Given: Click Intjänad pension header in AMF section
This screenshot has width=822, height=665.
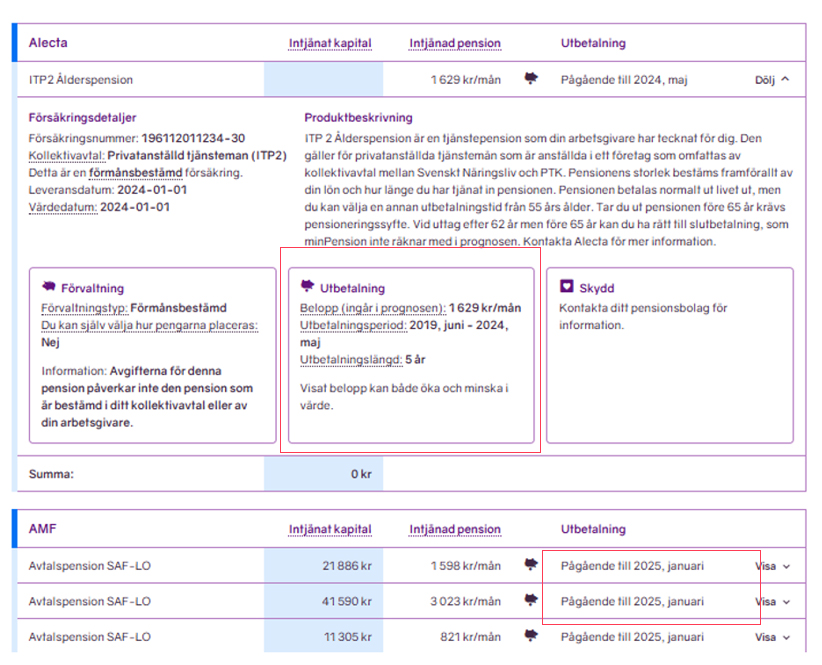Looking at the screenshot, I should tap(455, 529).
